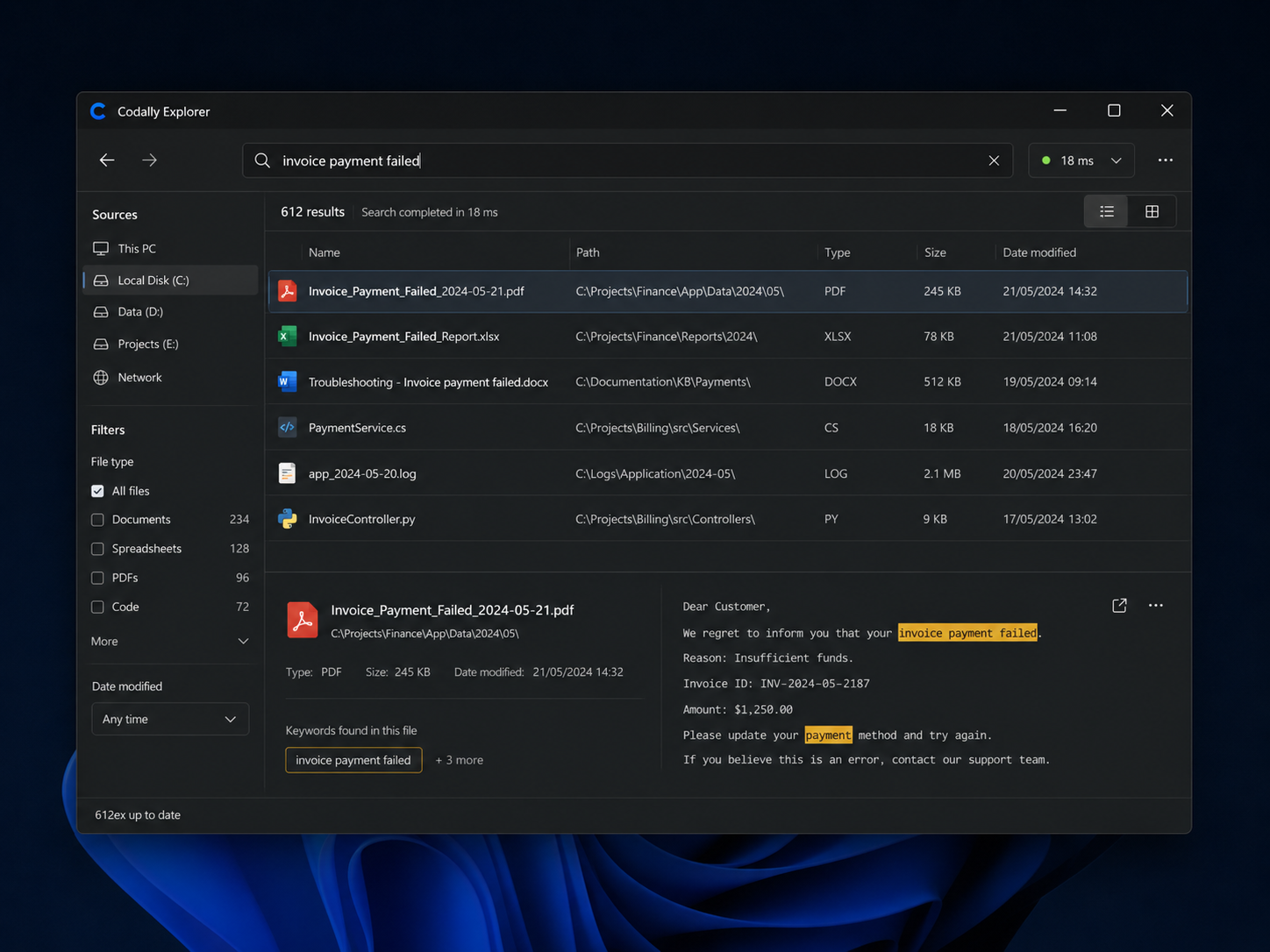Switch to list view
Image resolution: width=1270 pixels, height=952 pixels.
[x=1107, y=211]
